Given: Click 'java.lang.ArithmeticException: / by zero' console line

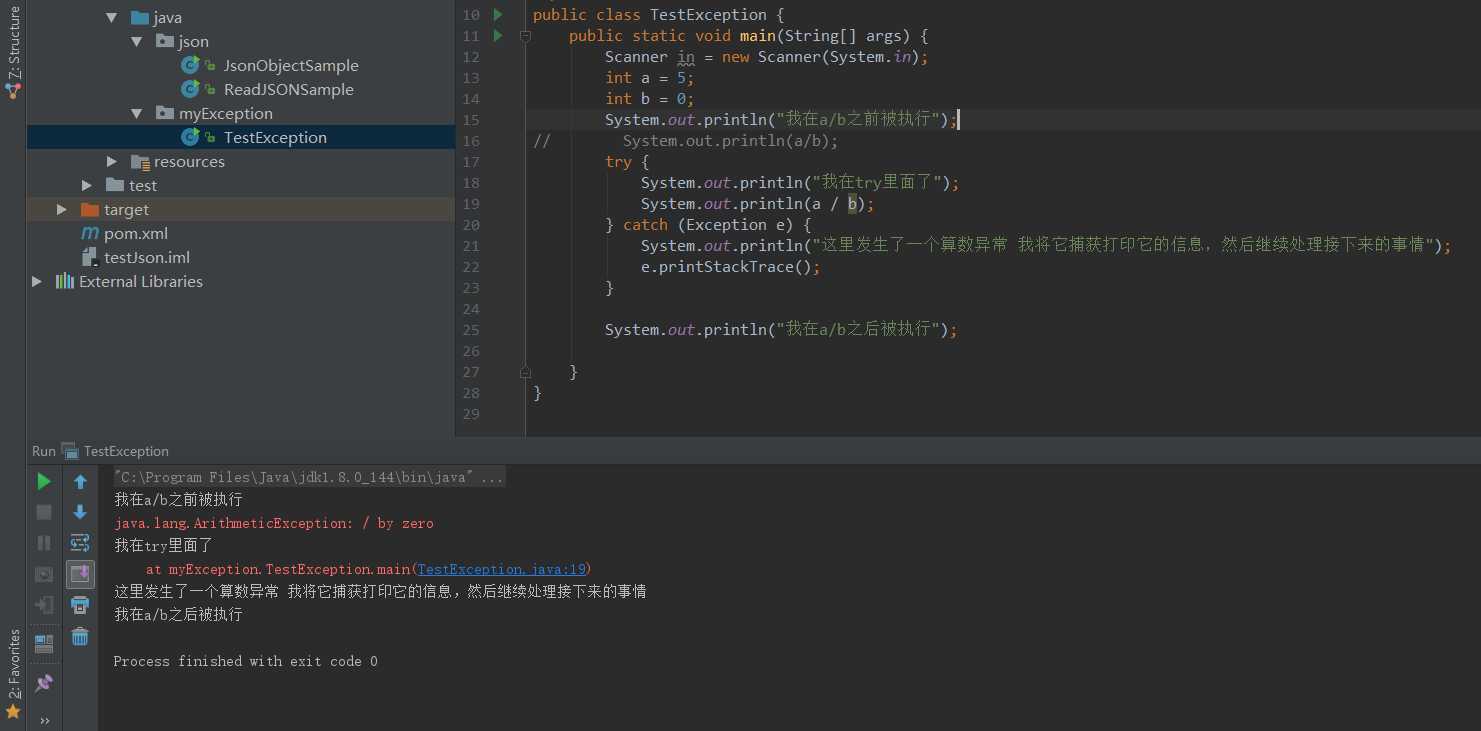Looking at the screenshot, I should [273, 523].
